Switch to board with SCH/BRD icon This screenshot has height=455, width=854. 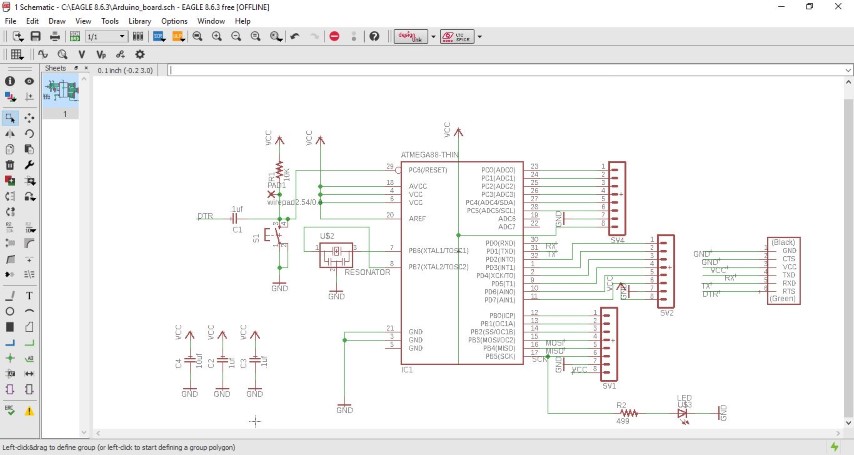[75, 37]
